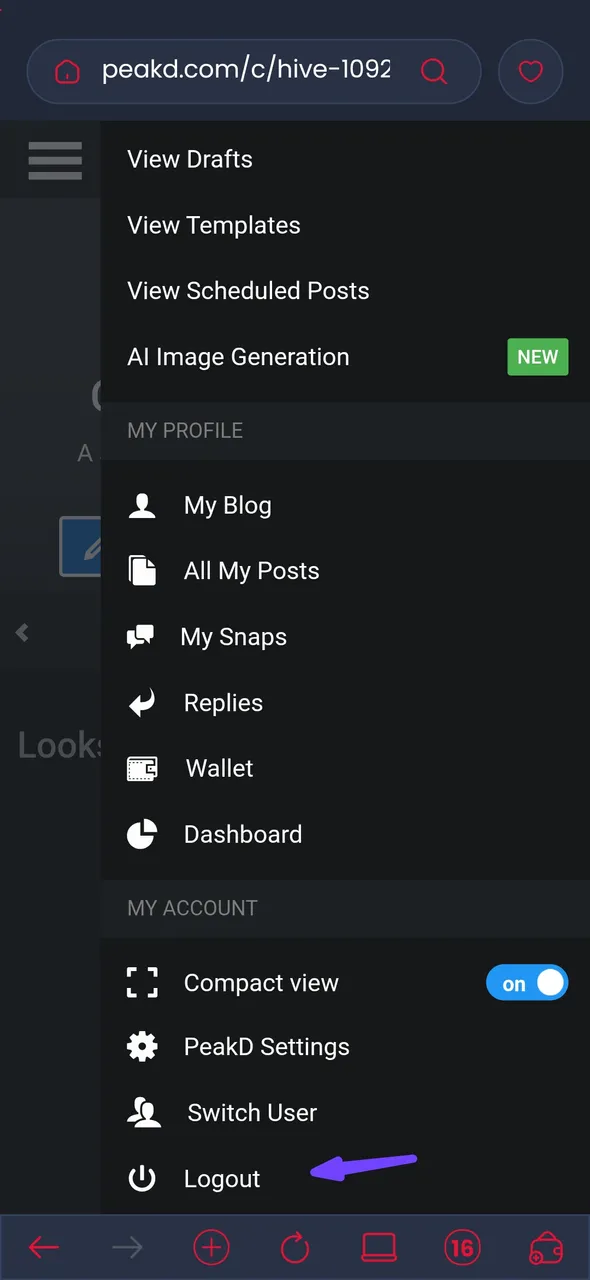Tap the left chevron behind the menu

tap(22, 632)
